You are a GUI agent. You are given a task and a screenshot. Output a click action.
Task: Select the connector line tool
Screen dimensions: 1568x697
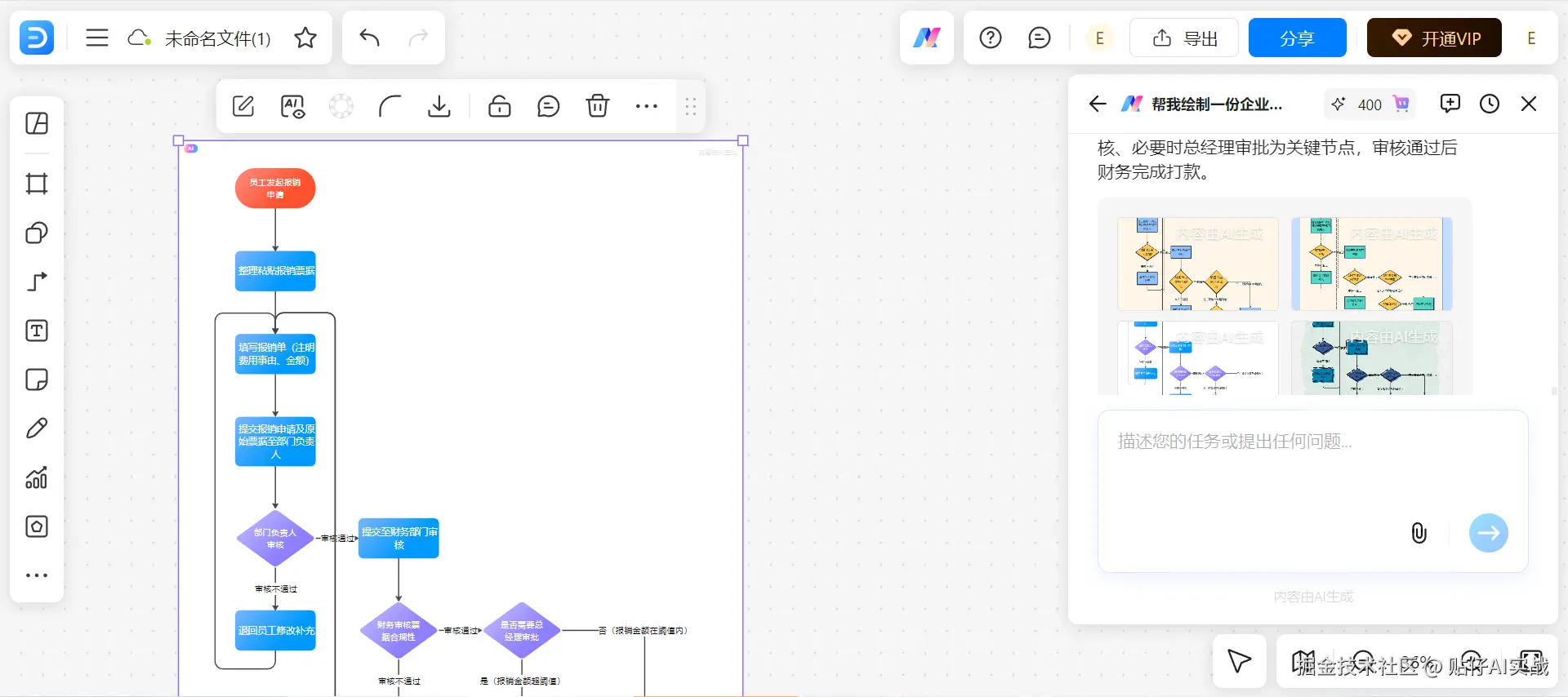37,282
